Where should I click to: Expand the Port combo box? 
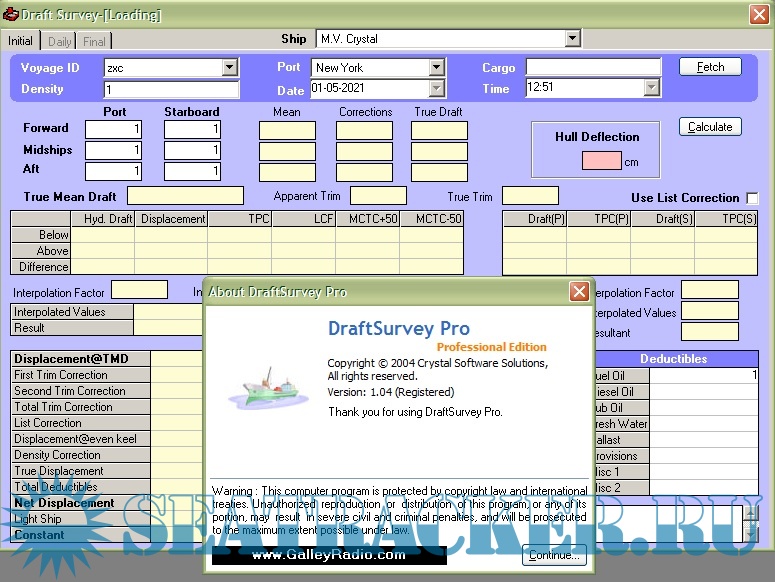[436, 68]
